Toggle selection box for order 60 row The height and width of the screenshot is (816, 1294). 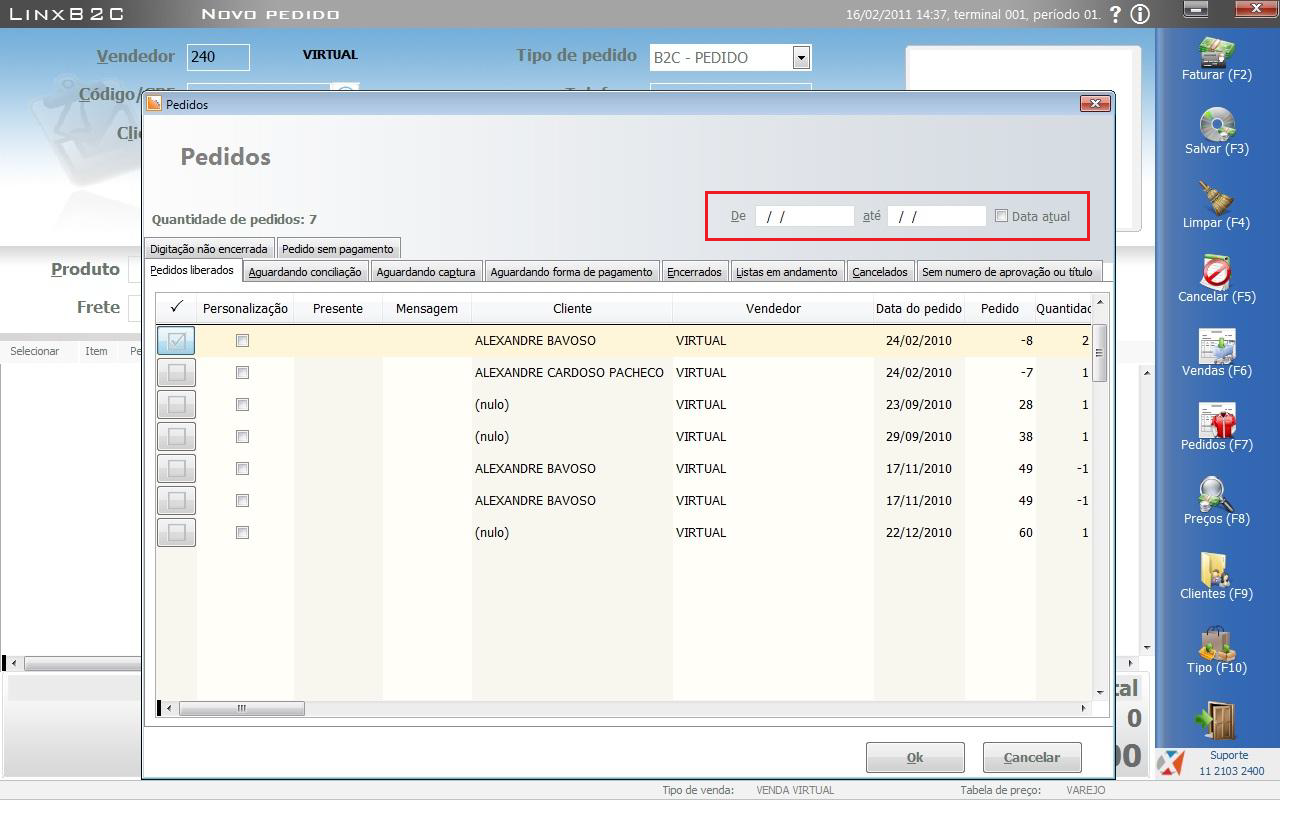click(177, 533)
